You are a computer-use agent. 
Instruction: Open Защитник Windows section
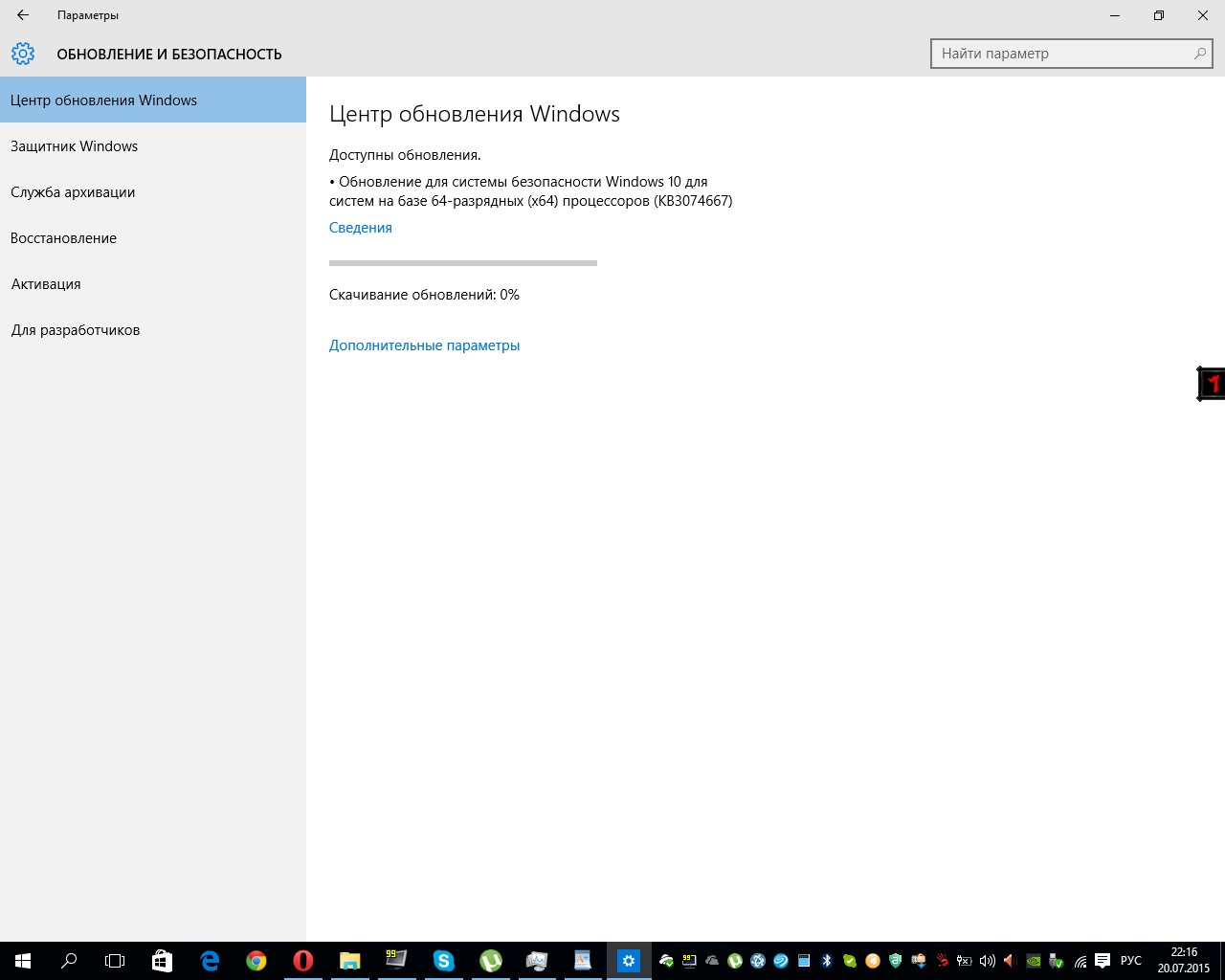(153, 145)
